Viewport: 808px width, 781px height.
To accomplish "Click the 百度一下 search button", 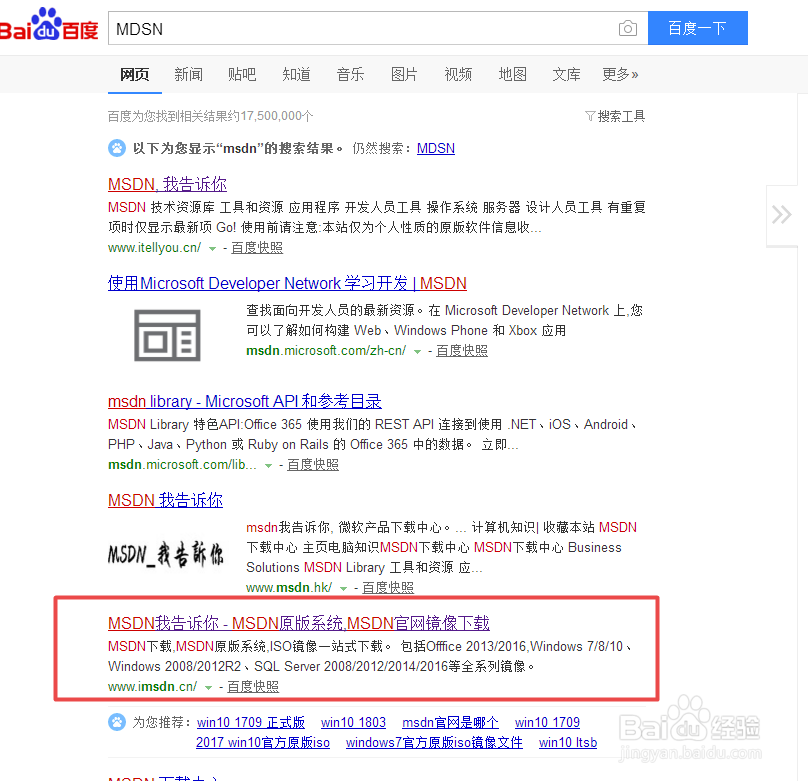I will [x=697, y=28].
